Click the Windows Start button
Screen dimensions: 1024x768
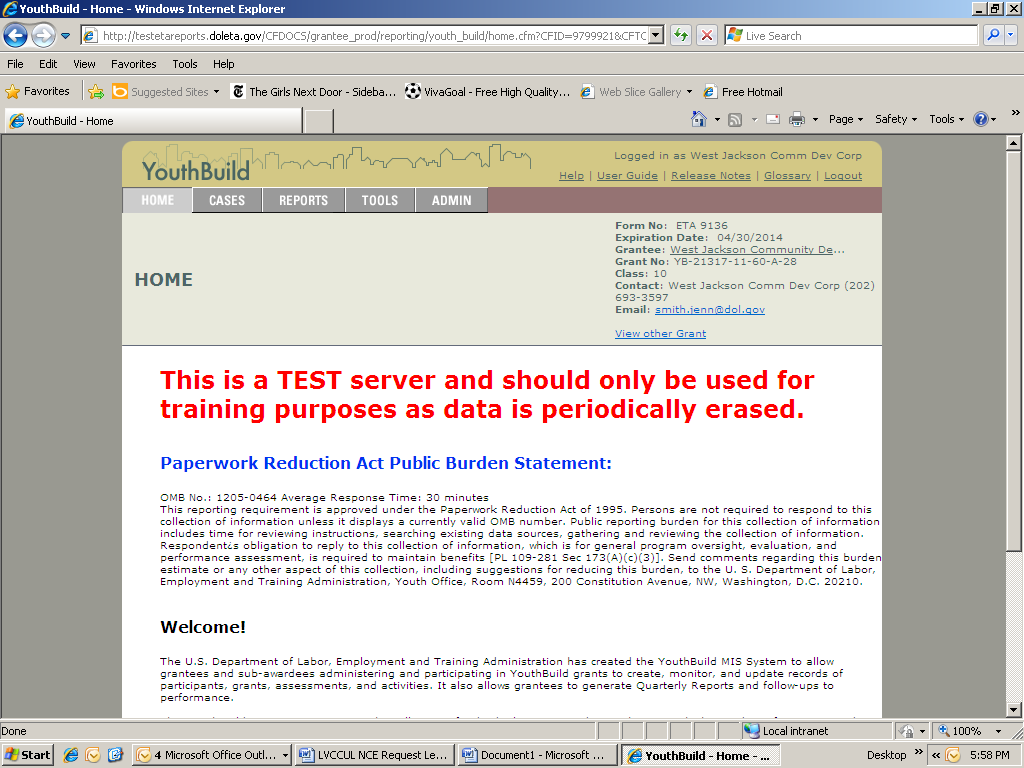(27, 755)
